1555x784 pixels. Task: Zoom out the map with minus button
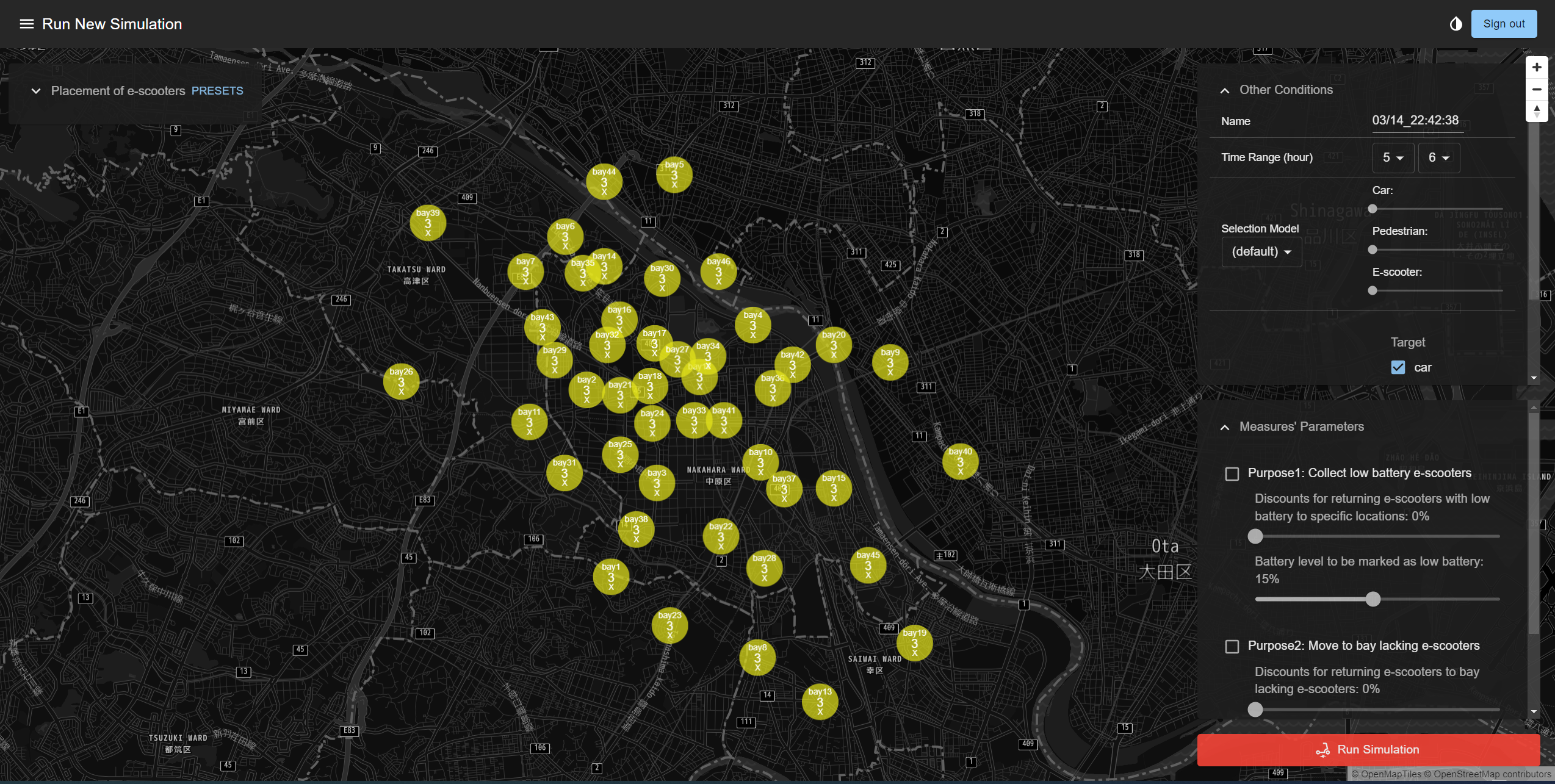click(x=1537, y=89)
